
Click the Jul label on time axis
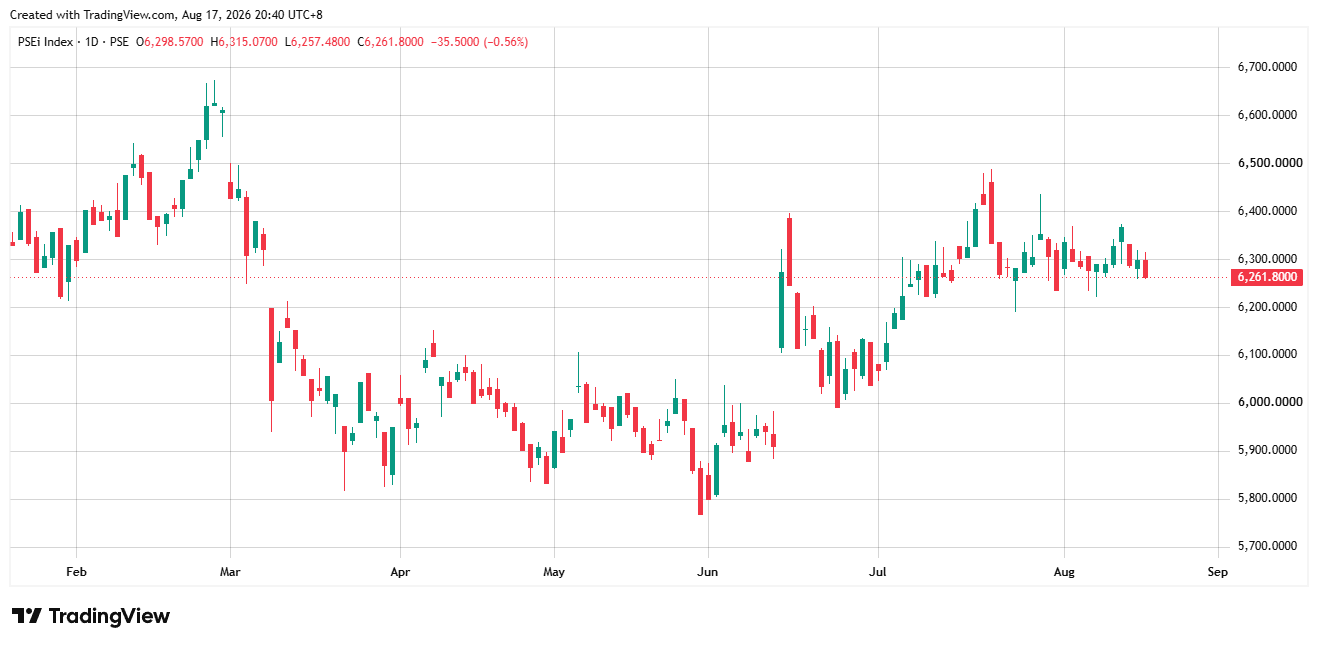(879, 573)
